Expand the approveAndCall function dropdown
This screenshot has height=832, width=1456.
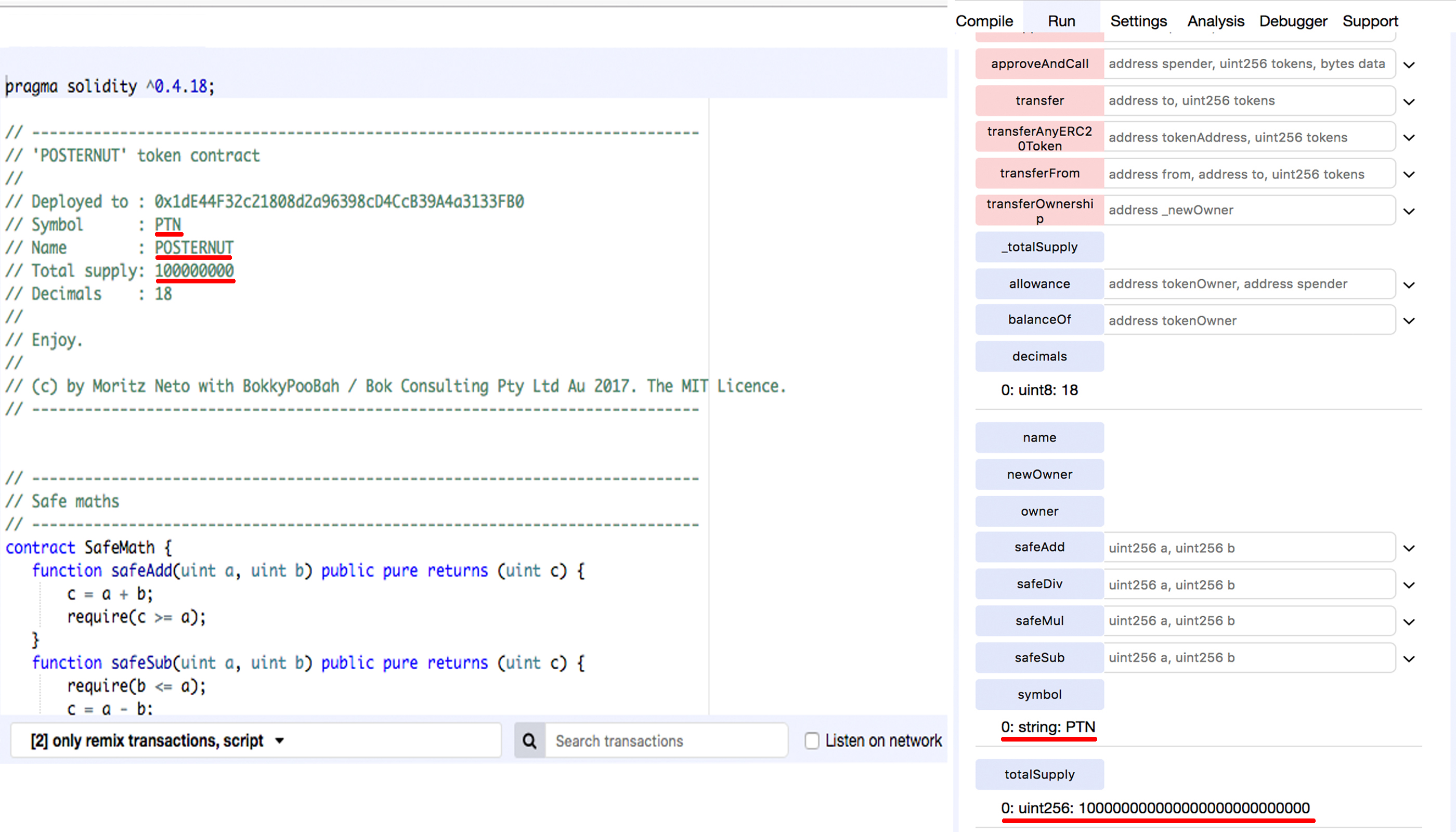click(x=1410, y=64)
